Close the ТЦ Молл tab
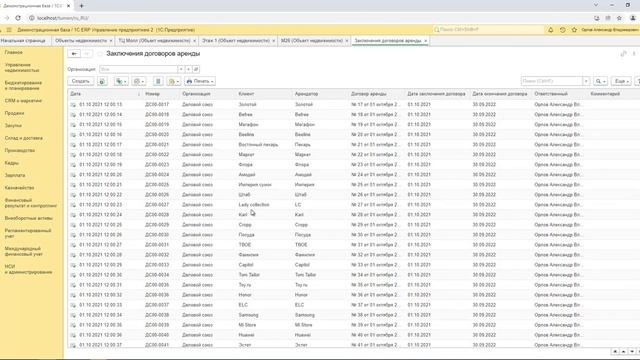 click(194, 41)
